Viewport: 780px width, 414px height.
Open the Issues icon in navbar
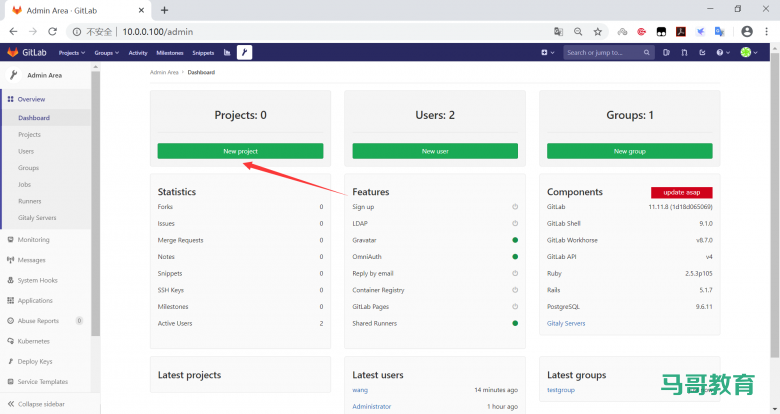pos(666,52)
